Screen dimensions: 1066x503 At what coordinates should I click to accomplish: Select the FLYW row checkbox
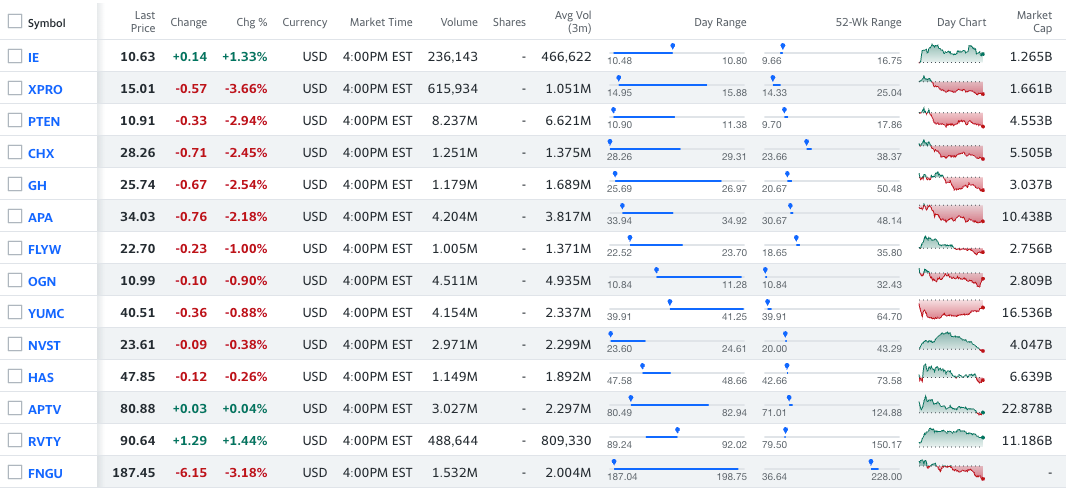[x=15, y=248]
